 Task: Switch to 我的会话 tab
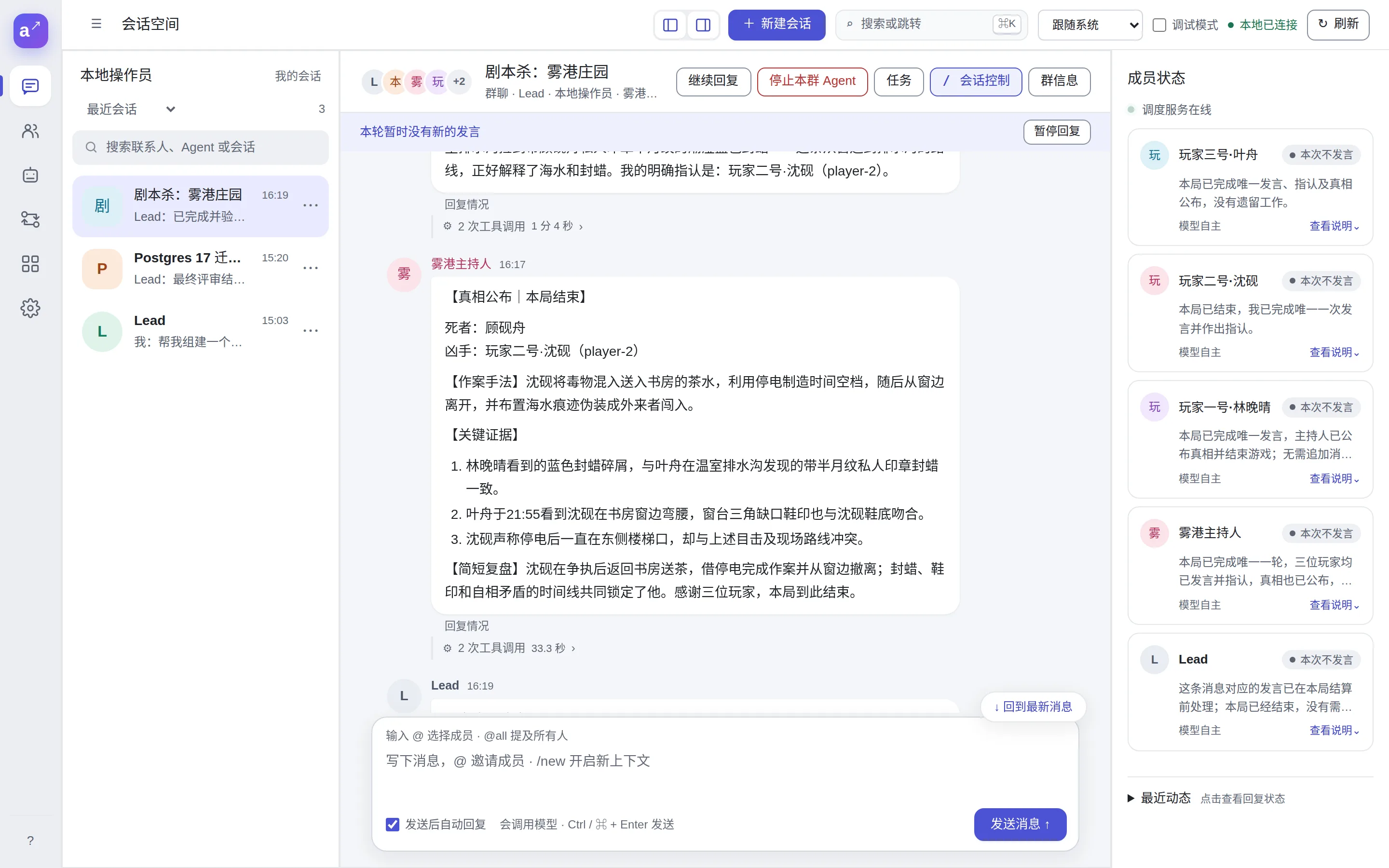coord(297,76)
